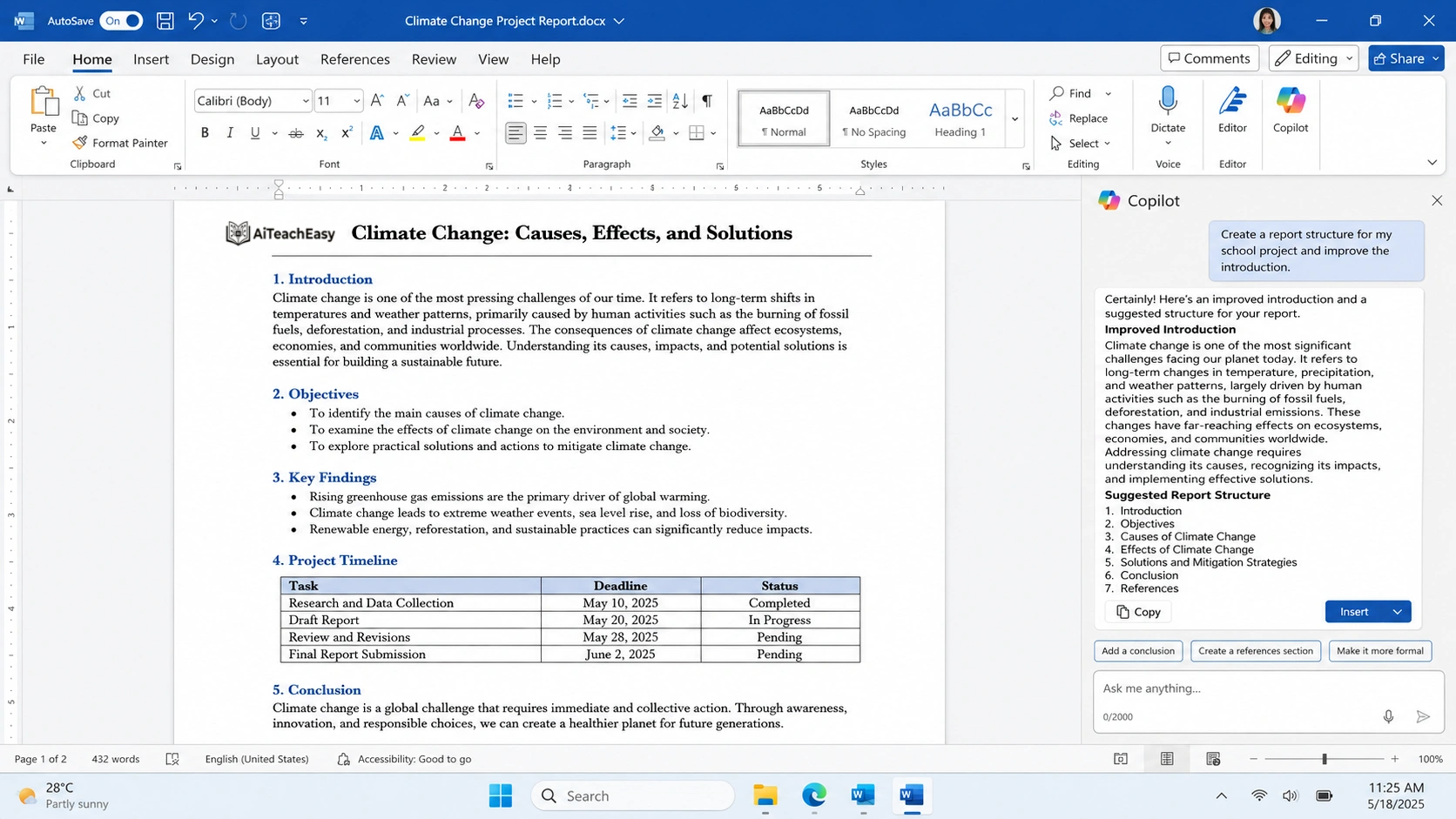Screen dimensions: 1456x819
Task: Expand bullet list options
Action: [x=534, y=101]
